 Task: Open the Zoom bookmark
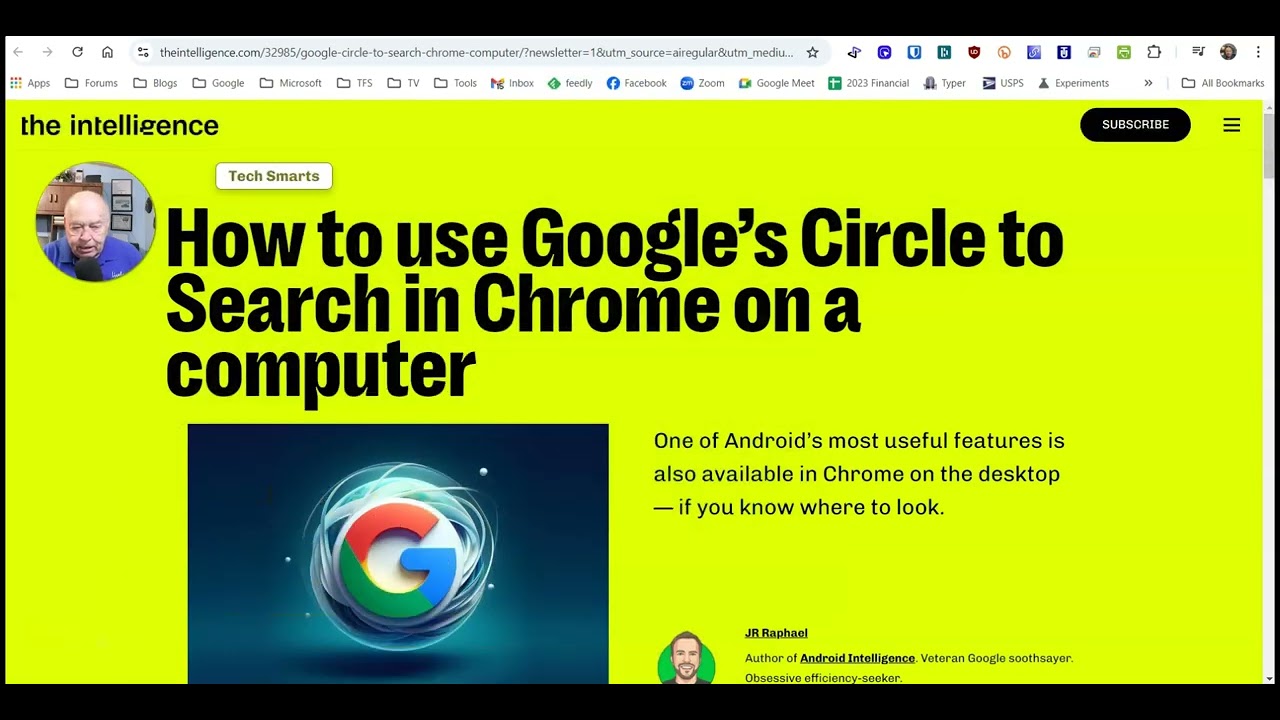point(702,83)
